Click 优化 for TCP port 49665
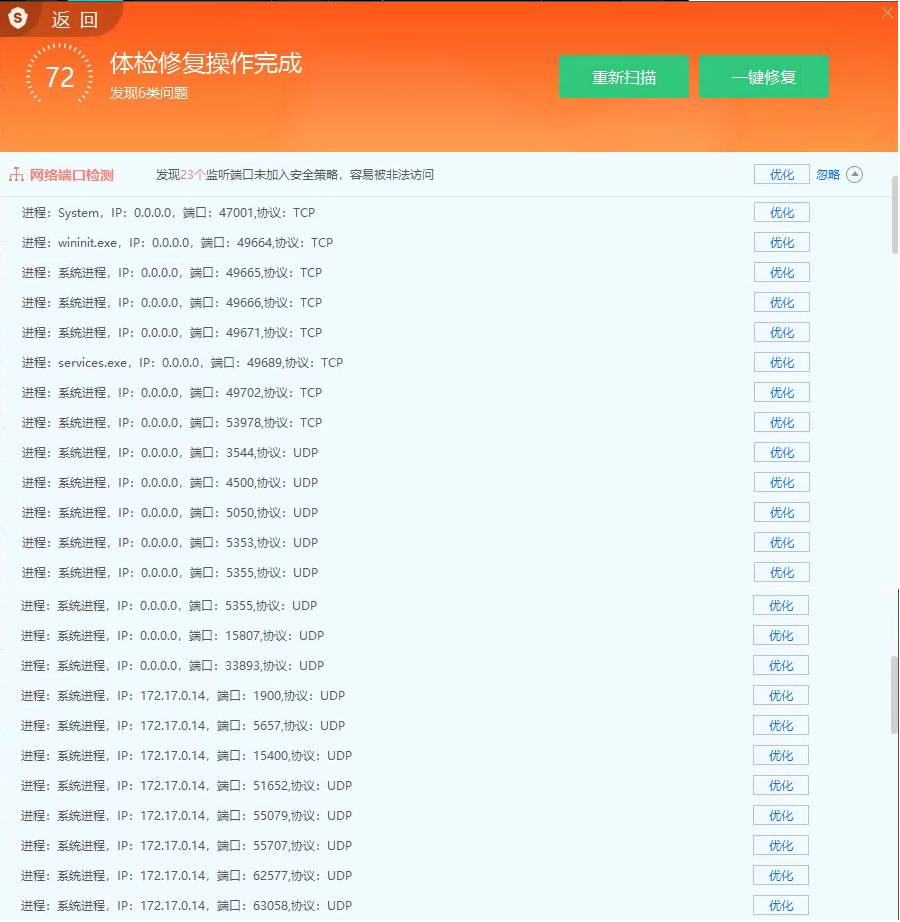 [782, 273]
